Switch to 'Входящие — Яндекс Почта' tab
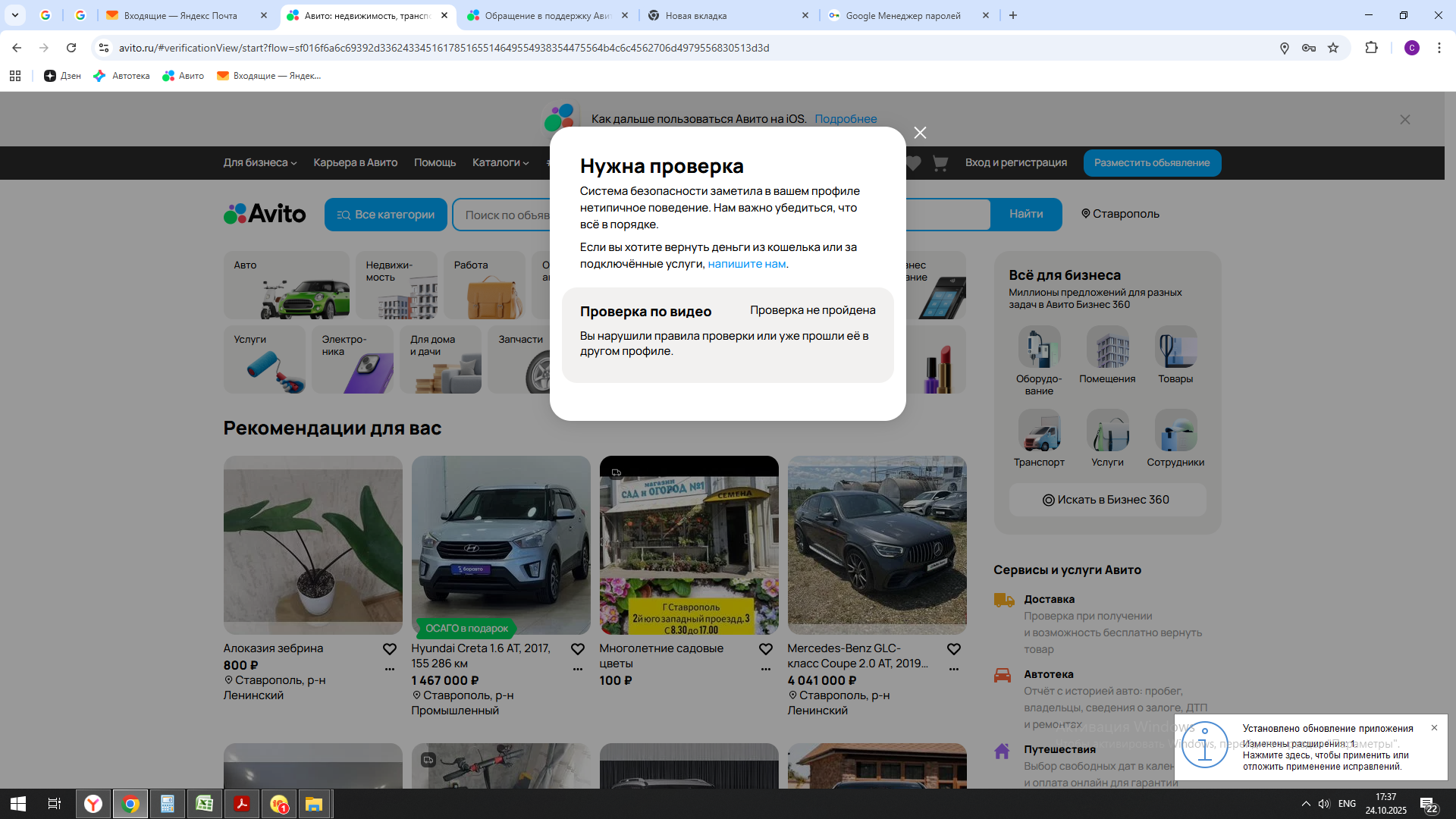The width and height of the screenshot is (1456, 819). coord(180,15)
